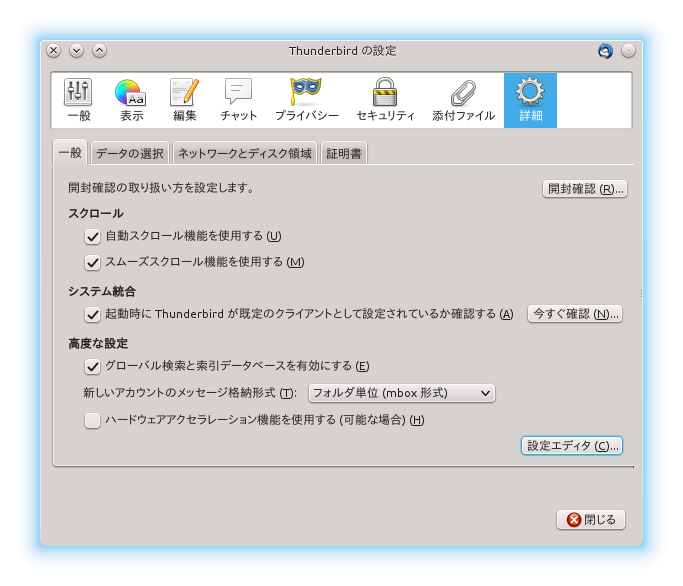Open the プライバシー privacy pane

pyautogui.click(x=307, y=100)
